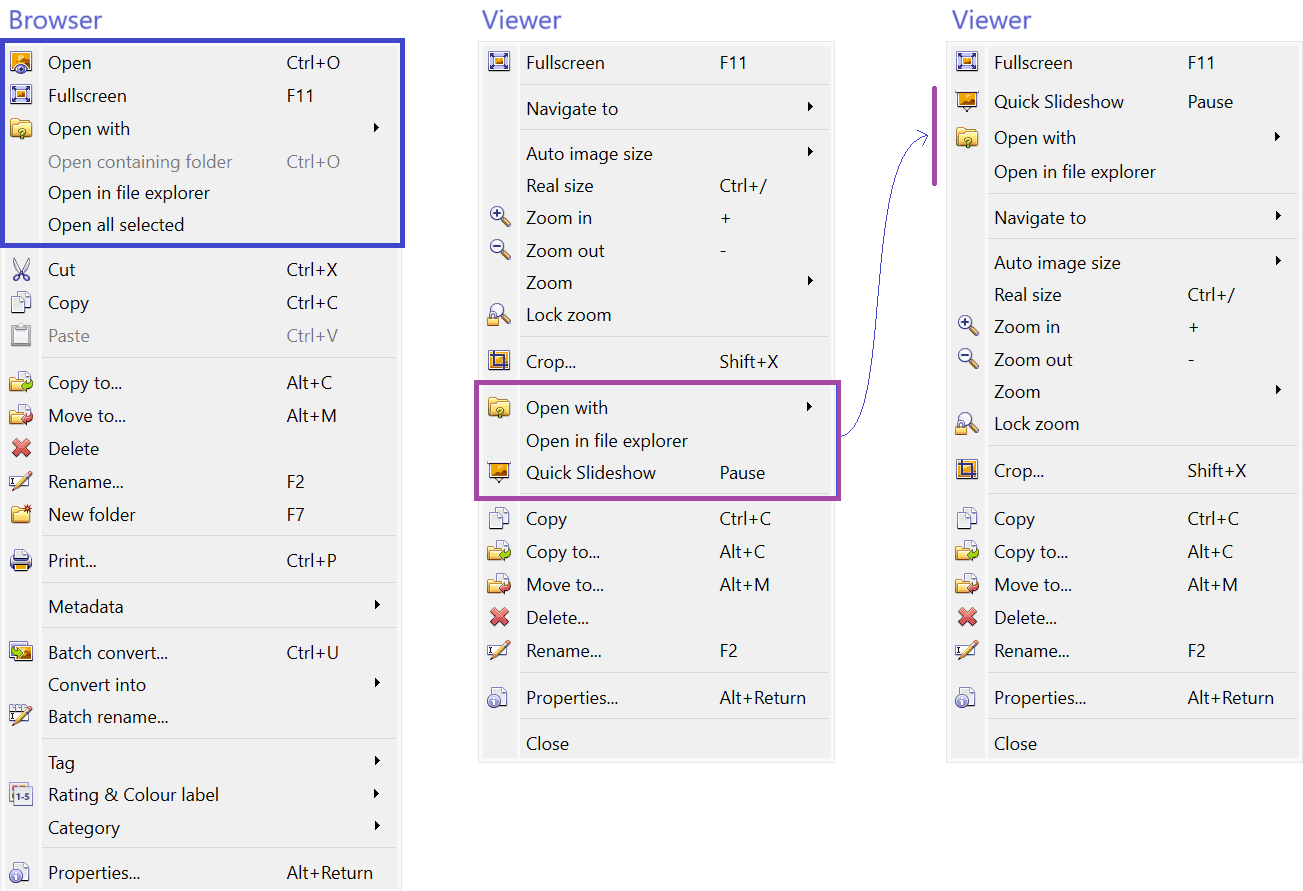Click the Crop icon in the middle Viewer menu

(499, 361)
